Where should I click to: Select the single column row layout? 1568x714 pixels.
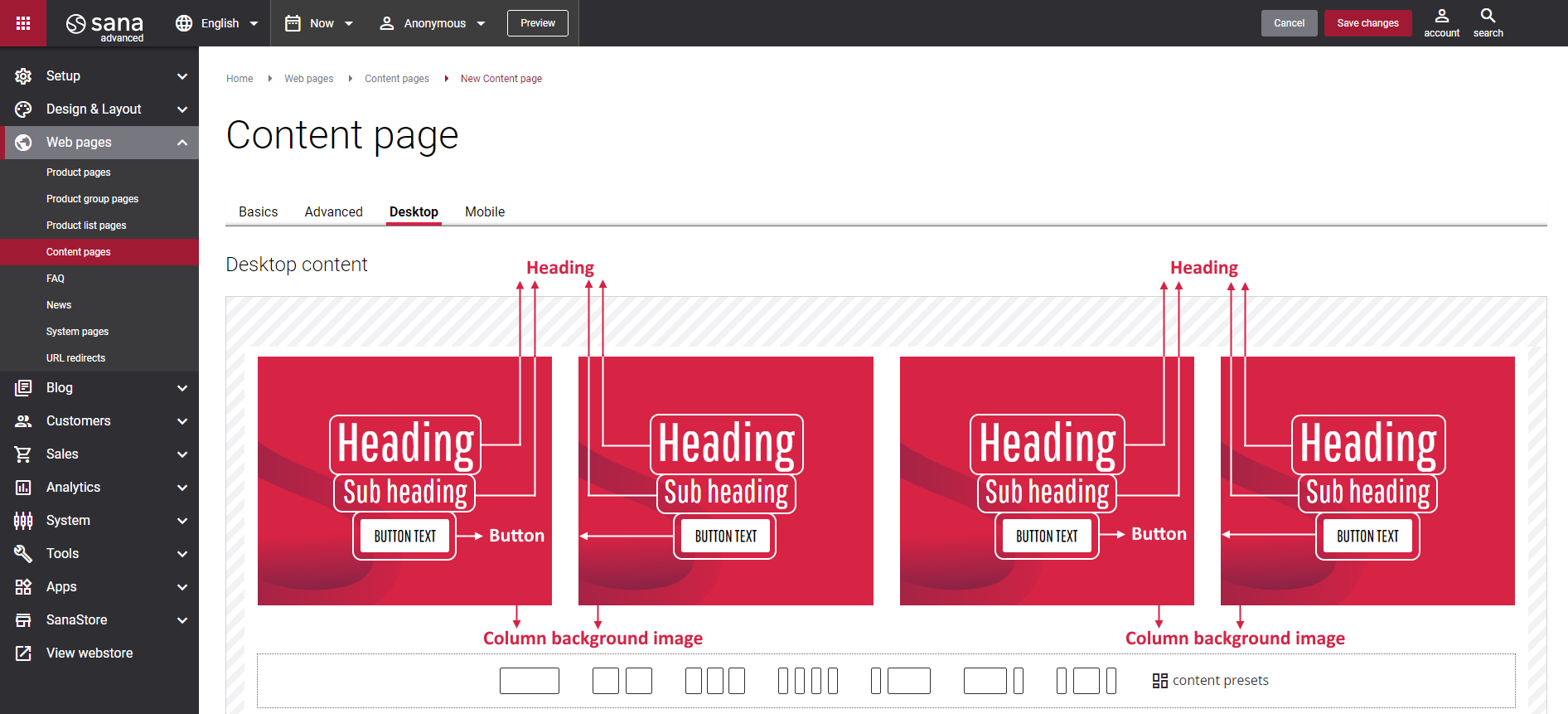click(x=529, y=681)
